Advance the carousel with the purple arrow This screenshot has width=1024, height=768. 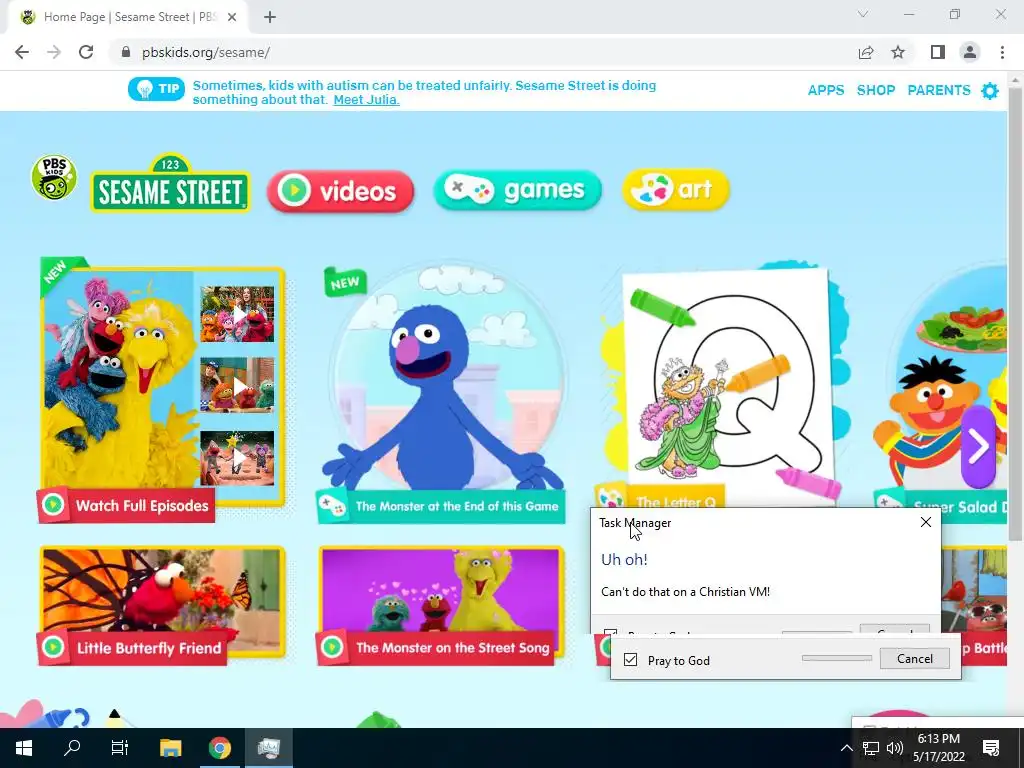(x=978, y=447)
